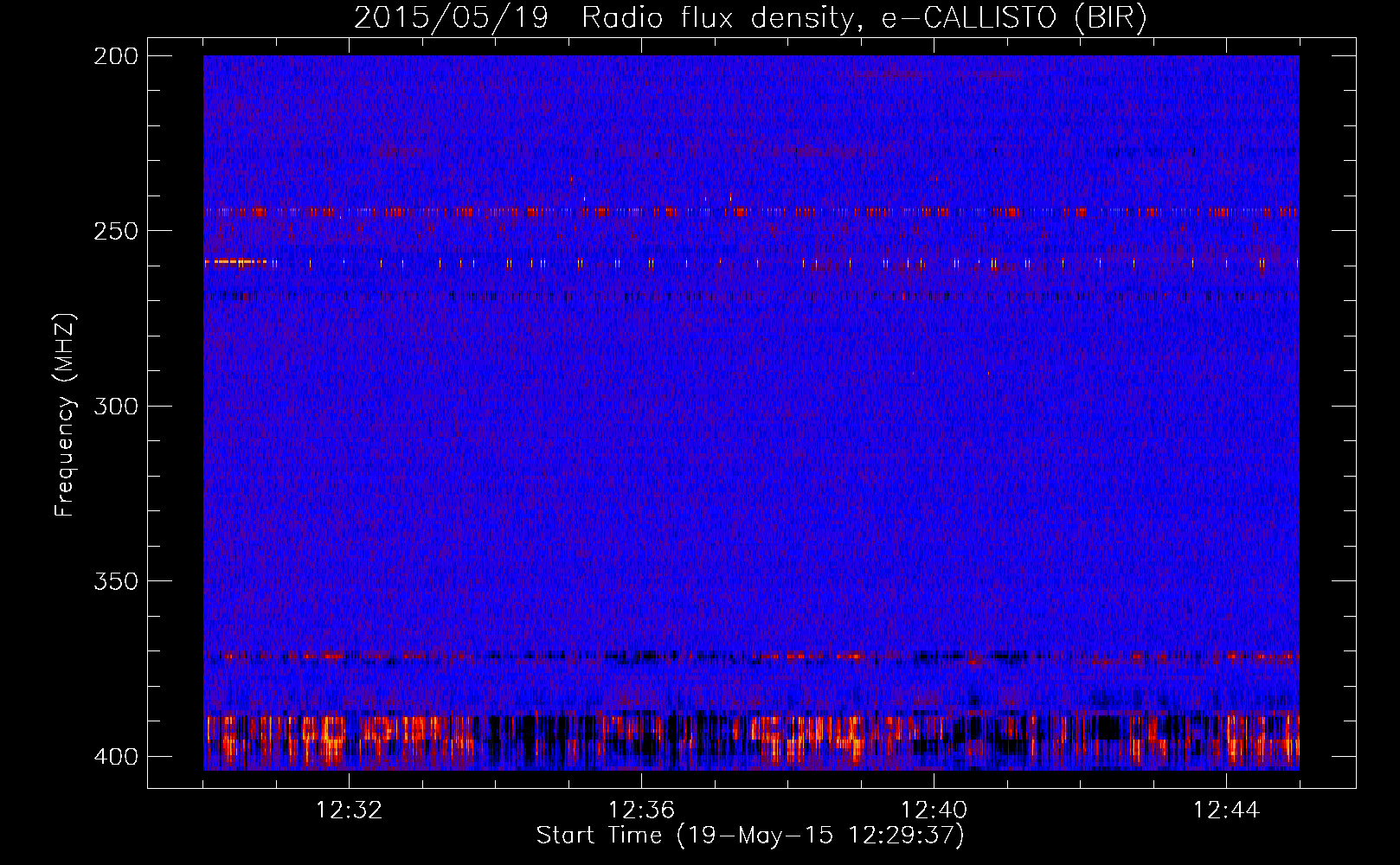This screenshot has height=865, width=1400.
Task: Click the Start Time axis caption
Action: (x=750, y=836)
